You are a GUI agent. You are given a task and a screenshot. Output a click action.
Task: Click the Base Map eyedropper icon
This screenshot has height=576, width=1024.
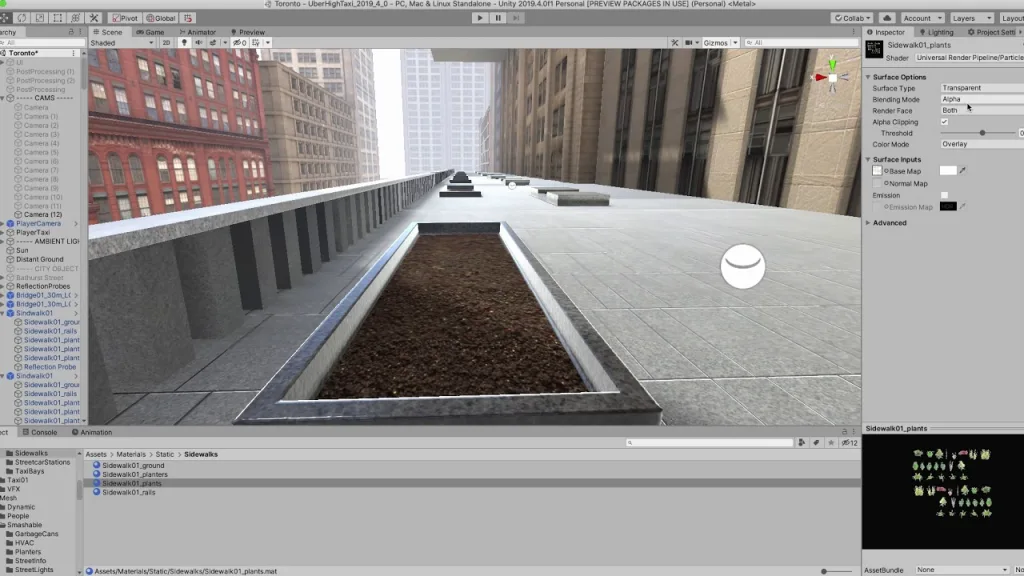pyautogui.click(x=963, y=171)
